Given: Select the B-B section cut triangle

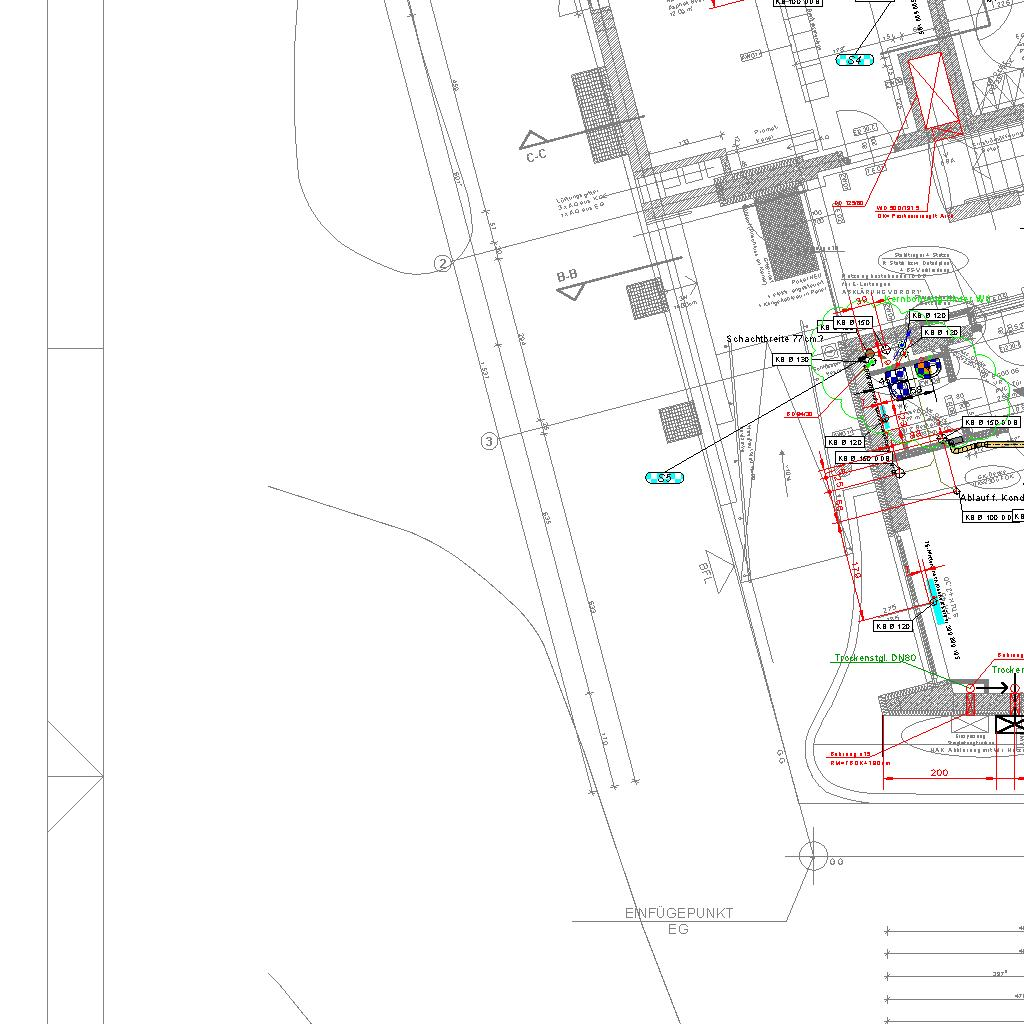Looking at the screenshot, I should [570, 291].
